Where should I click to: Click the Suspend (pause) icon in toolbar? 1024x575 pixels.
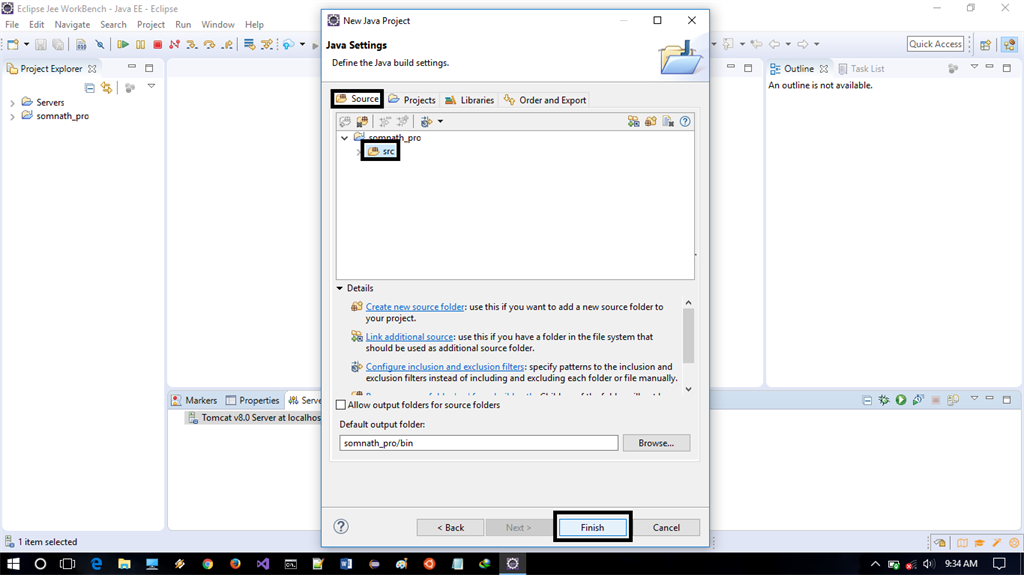(x=140, y=44)
